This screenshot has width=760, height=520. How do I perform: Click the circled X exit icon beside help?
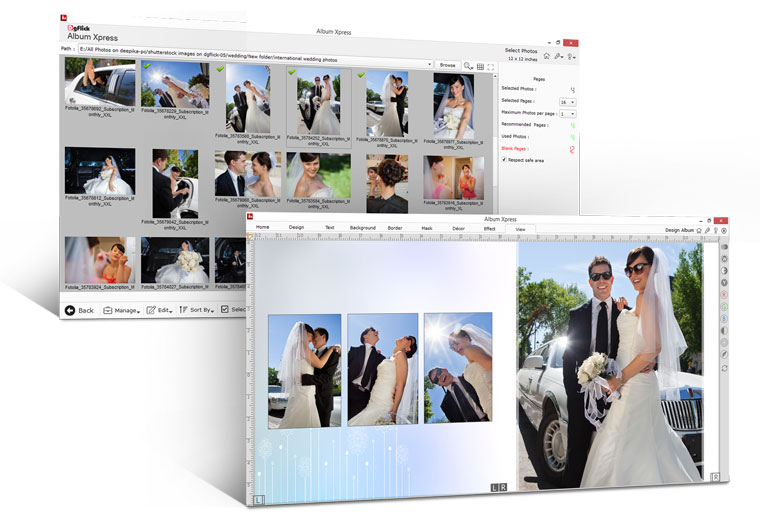(724, 231)
